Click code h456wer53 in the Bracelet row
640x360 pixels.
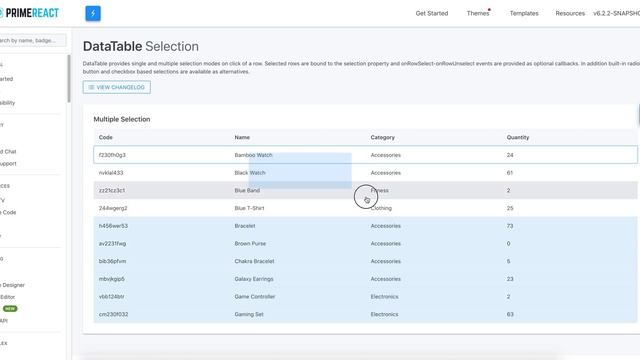[113, 226]
